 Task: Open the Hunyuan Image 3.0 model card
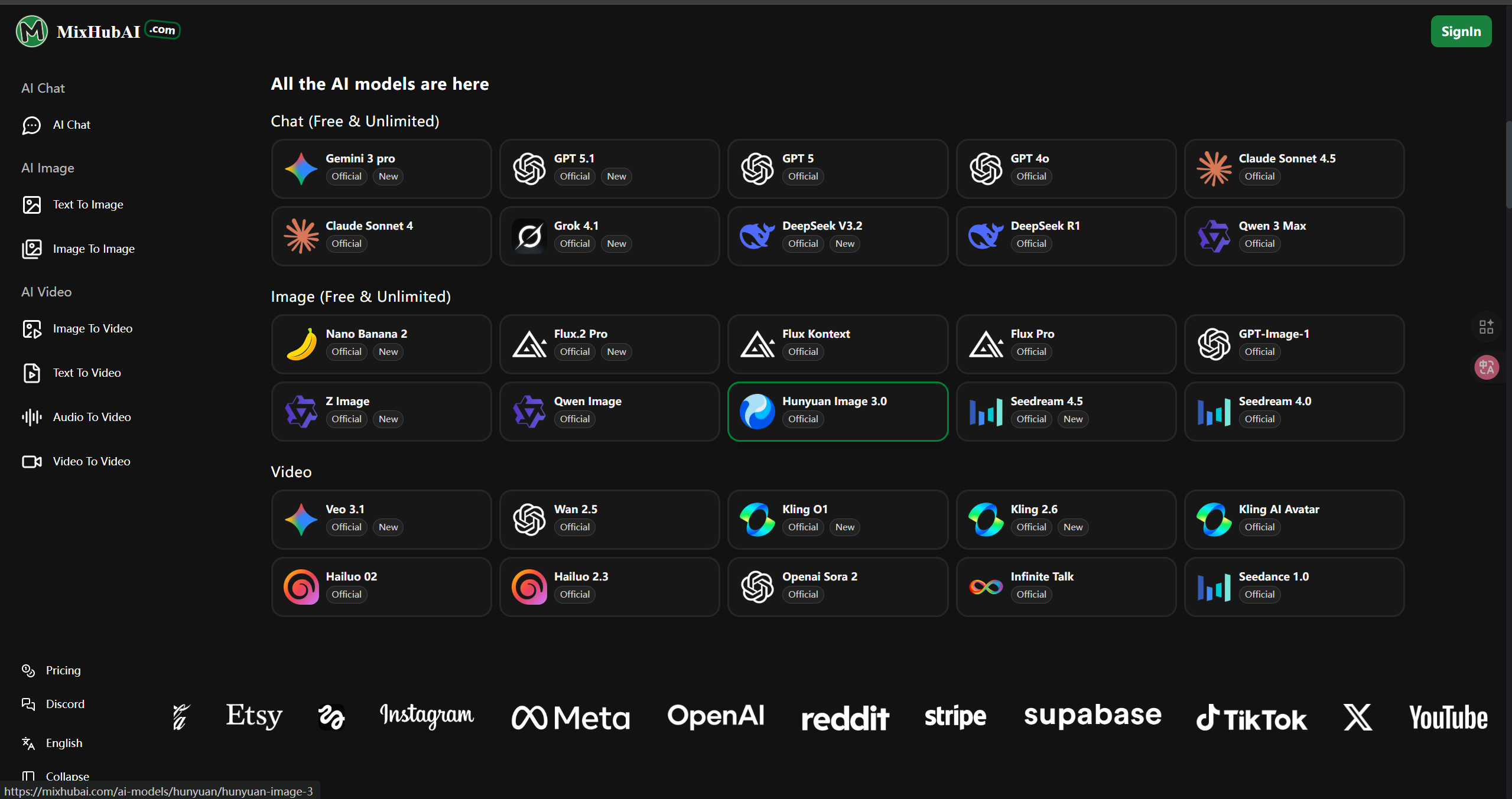coord(837,412)
